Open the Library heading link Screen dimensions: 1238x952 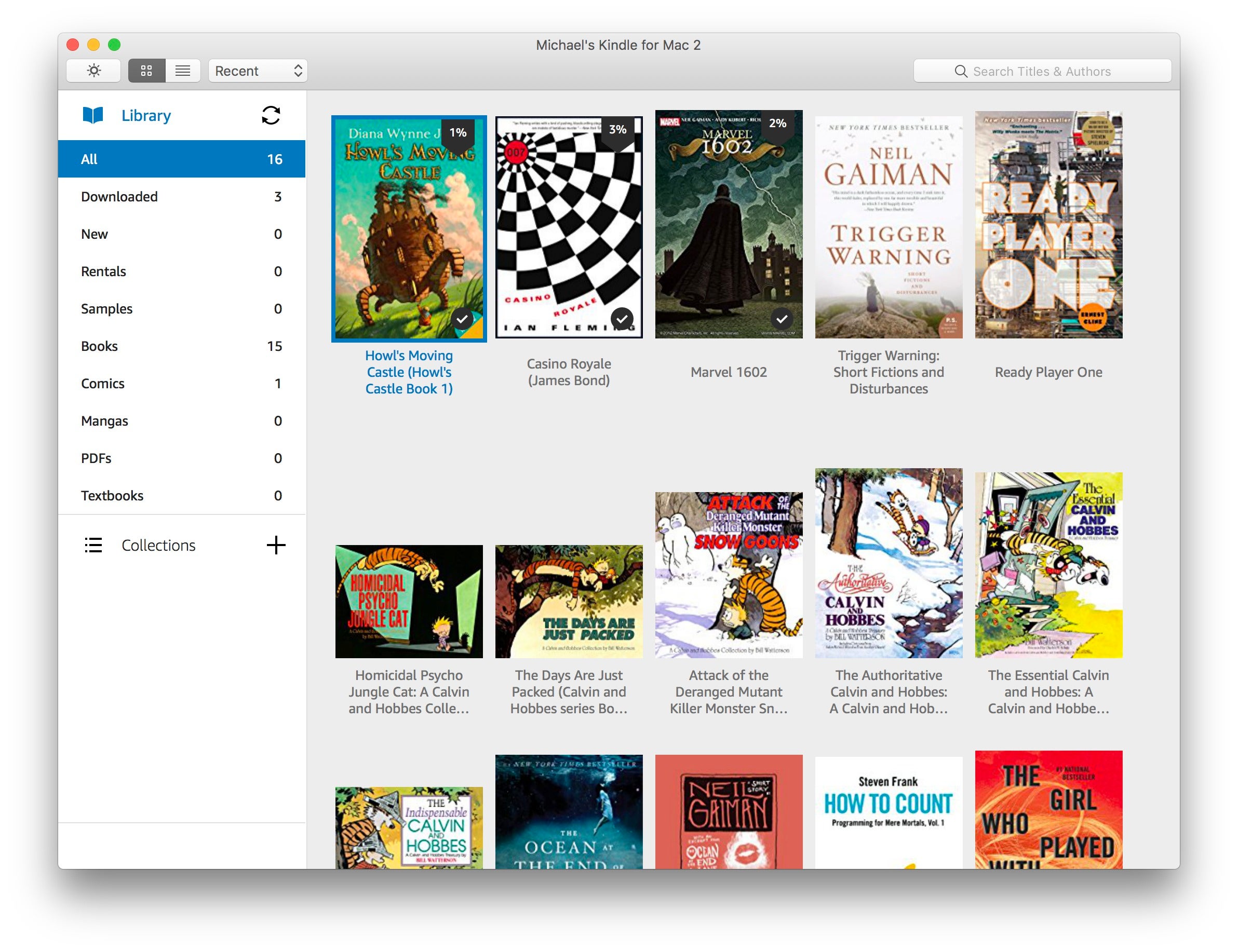(x=146, y=116)
